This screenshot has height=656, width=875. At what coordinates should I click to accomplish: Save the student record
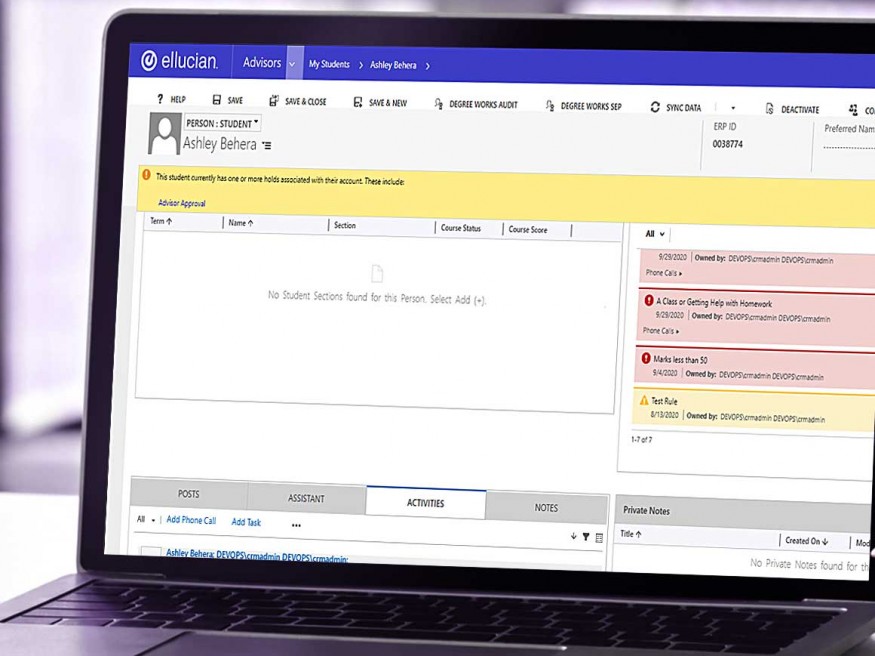(x=228, y=101)
